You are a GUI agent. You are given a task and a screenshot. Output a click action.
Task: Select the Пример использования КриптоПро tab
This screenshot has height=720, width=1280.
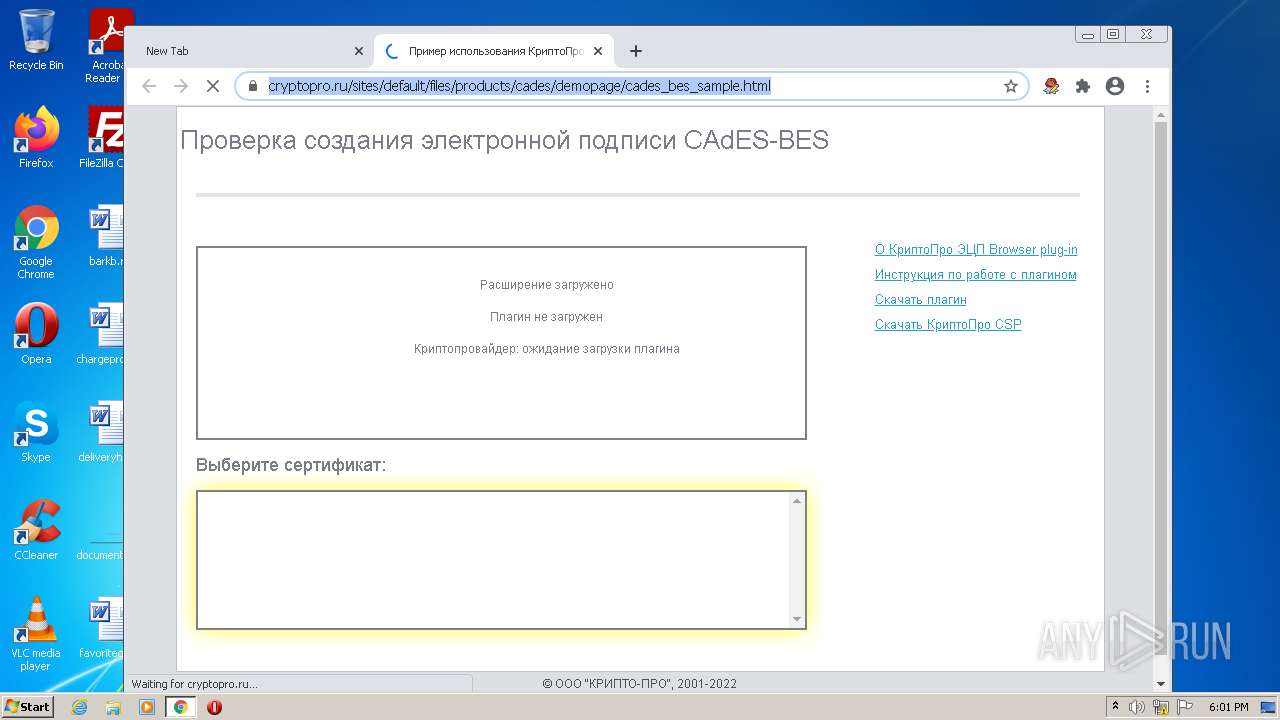point(494,51)
